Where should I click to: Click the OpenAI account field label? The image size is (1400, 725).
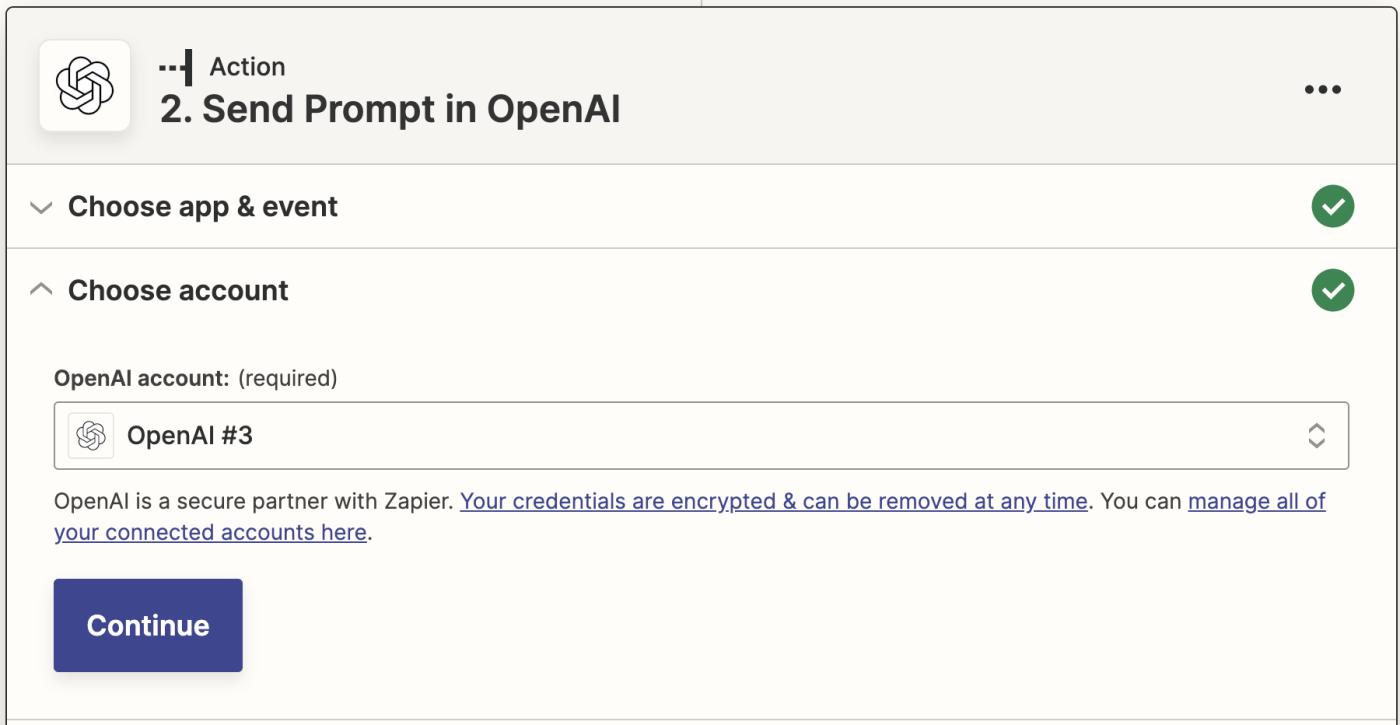pyautogui.click(x=141, y=378)
